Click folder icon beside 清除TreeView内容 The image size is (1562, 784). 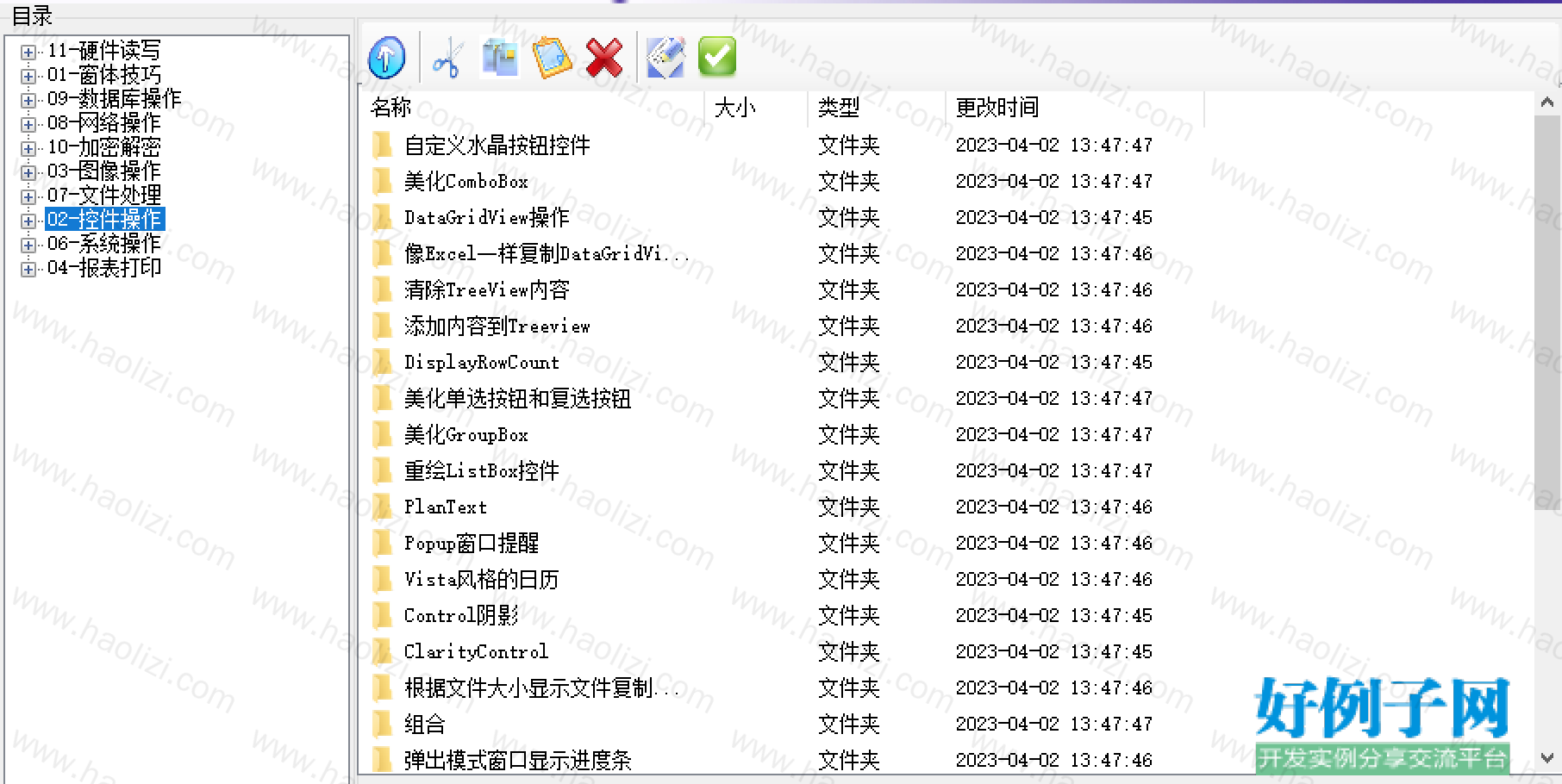(x=382, y=289)
